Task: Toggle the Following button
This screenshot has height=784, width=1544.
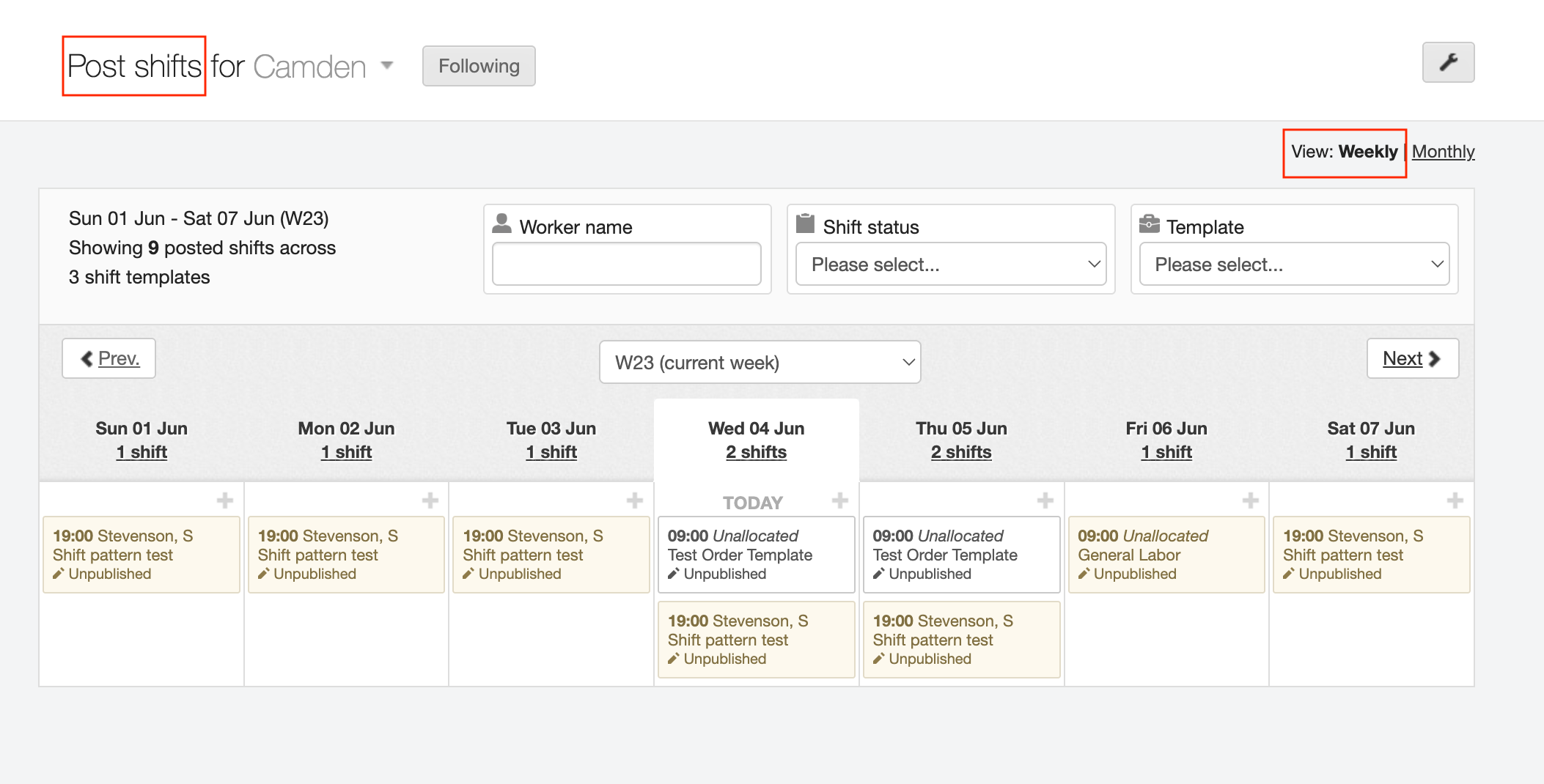Action: [x=479, y=66]
